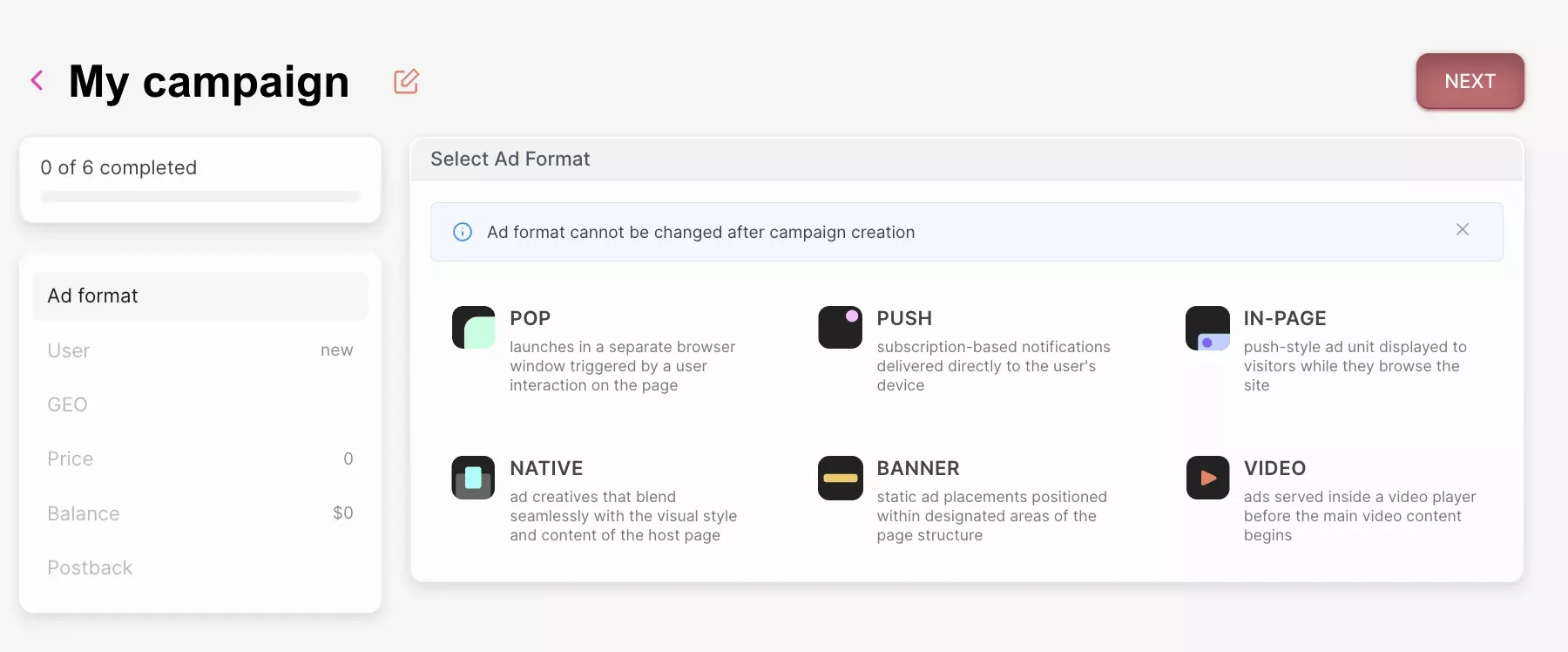Click the '$0' balance value

pyautogui.click(x=343, y=513)
